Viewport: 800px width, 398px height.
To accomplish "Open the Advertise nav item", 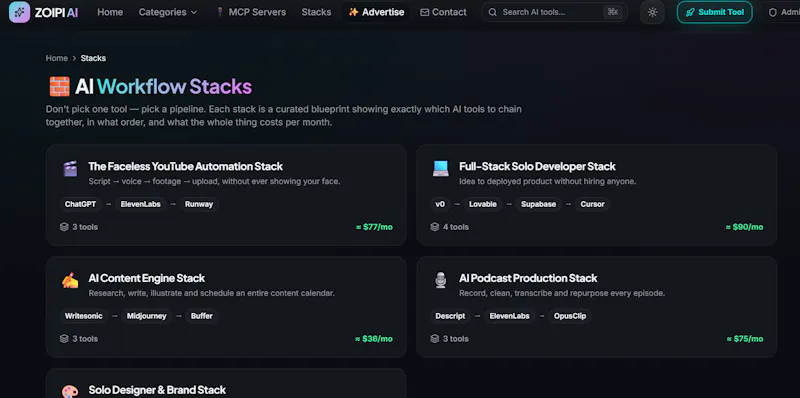I will 377,12.
